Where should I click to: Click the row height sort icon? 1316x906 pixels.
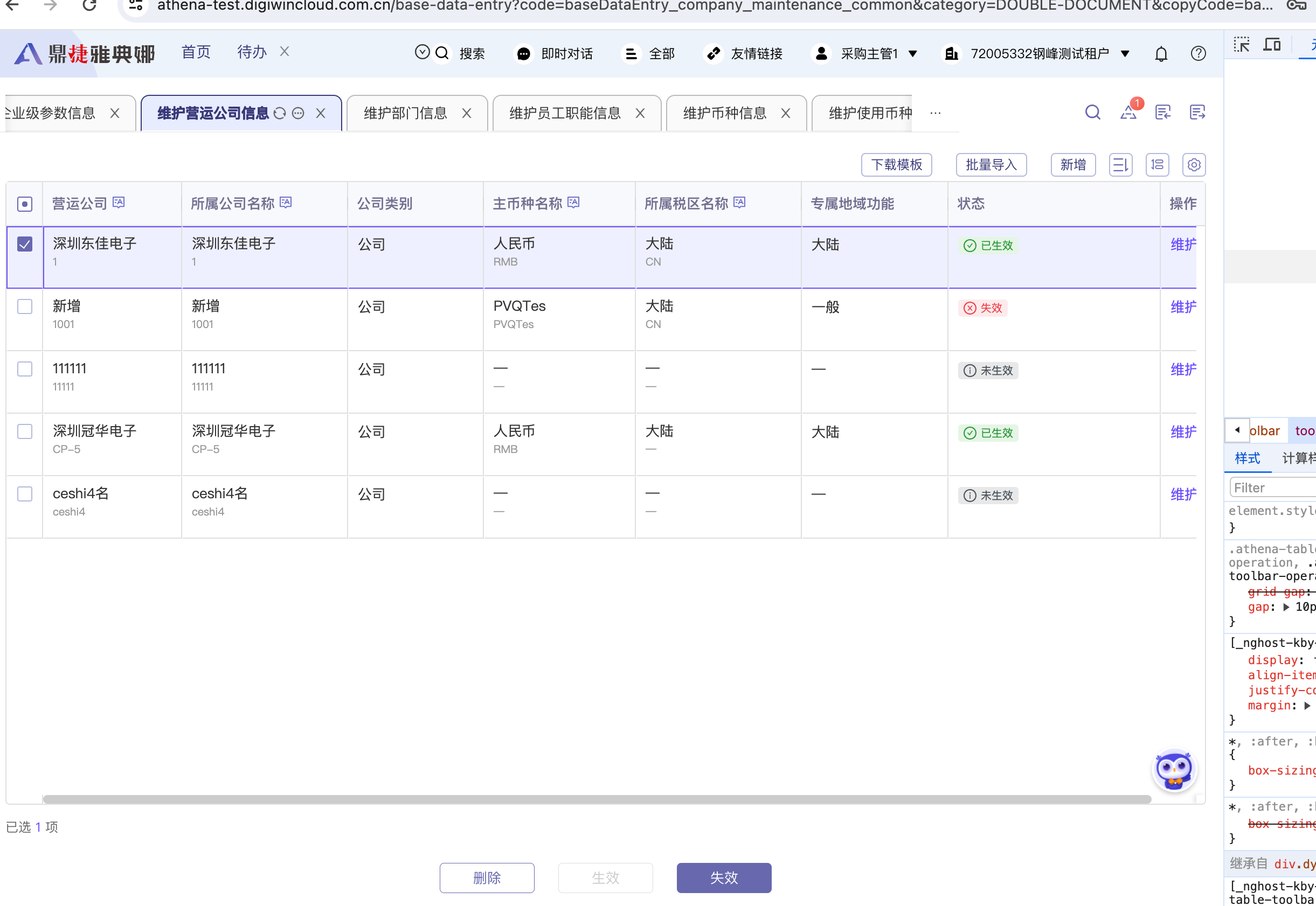pyautogui.click(x=1120, y=165)
